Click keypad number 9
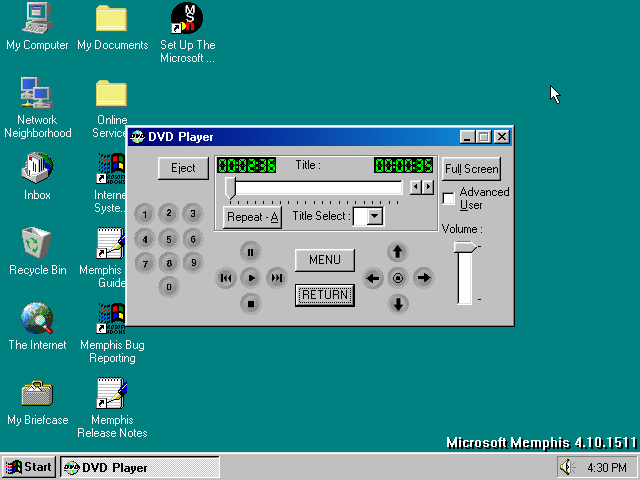640x480 pixels. pos(193,263)
